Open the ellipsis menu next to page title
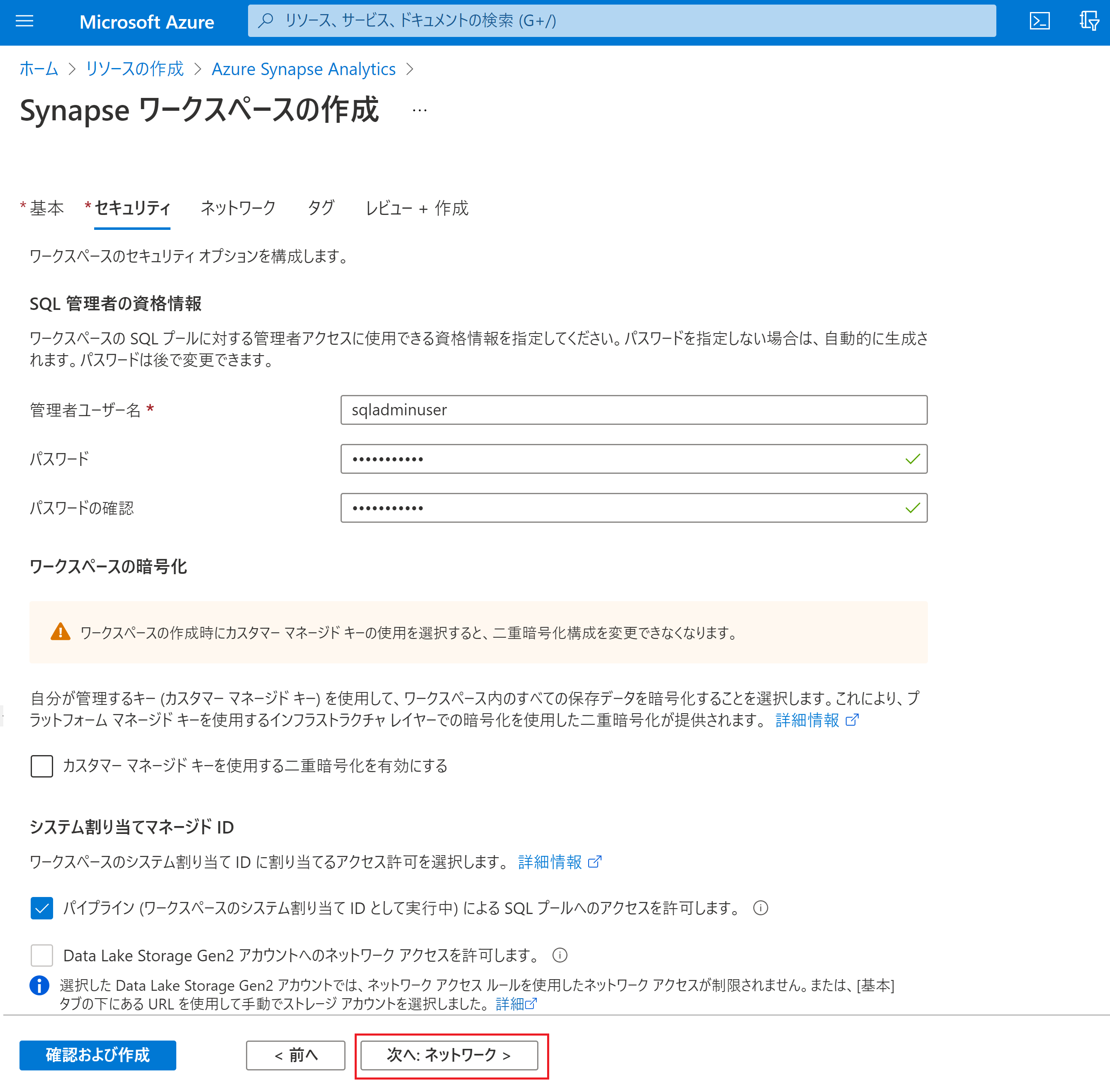The image size is (1110, 1092). (419, 110)
